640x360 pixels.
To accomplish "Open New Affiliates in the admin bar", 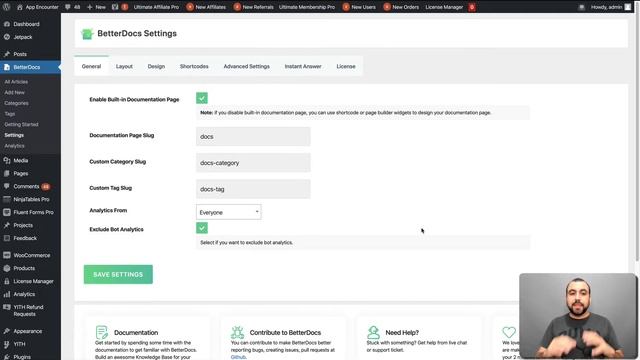I will pyautogui.click(x=206, y=7).
